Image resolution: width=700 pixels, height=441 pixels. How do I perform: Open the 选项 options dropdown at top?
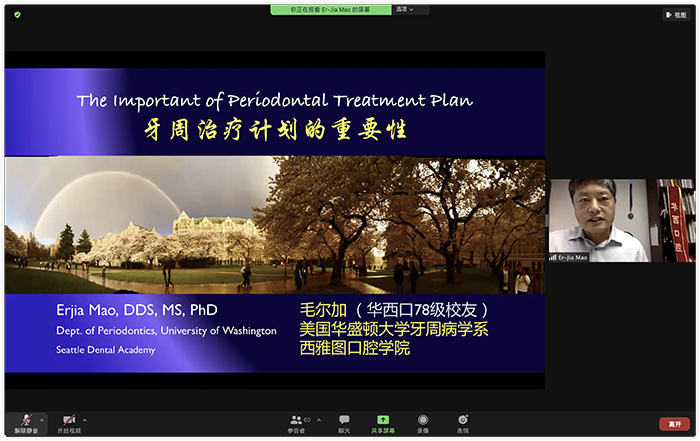(x=405, y=9)
